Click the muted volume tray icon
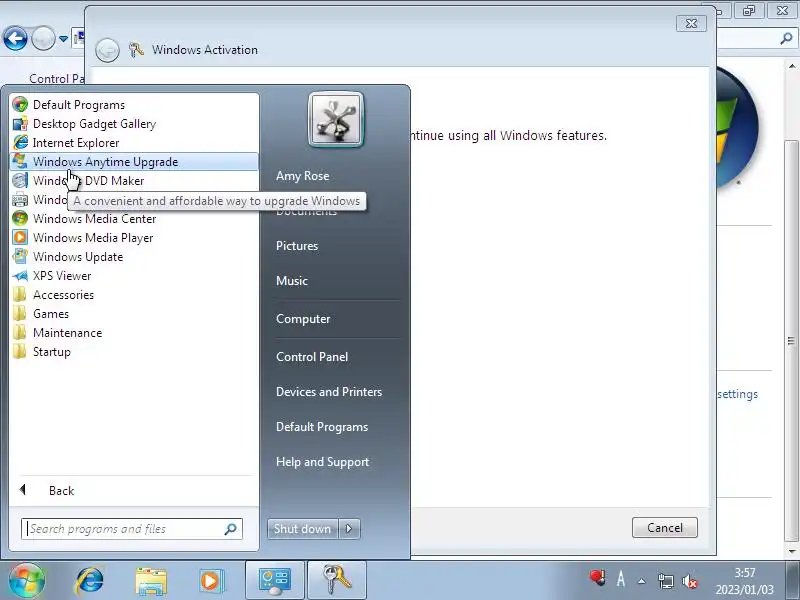Viewport: 800px width, 600px height. point(689,581)
